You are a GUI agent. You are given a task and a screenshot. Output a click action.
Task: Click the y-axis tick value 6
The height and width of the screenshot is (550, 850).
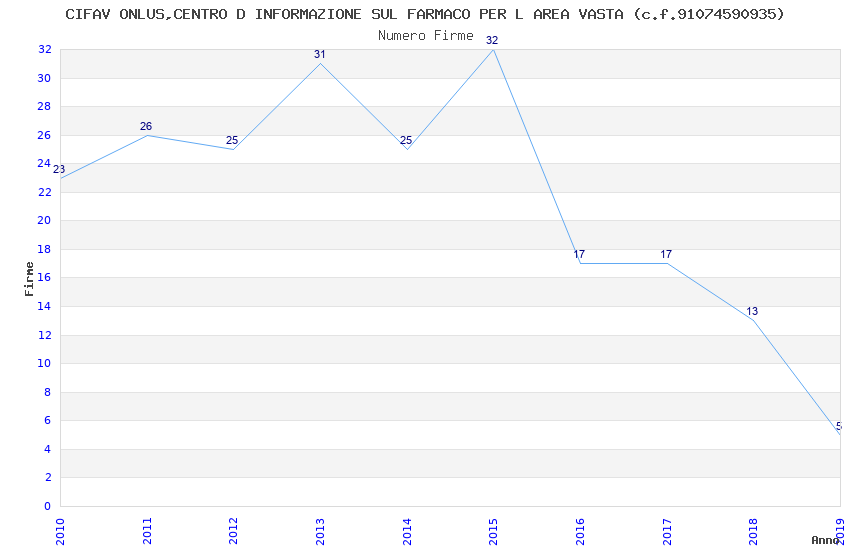tap(48, 420)
